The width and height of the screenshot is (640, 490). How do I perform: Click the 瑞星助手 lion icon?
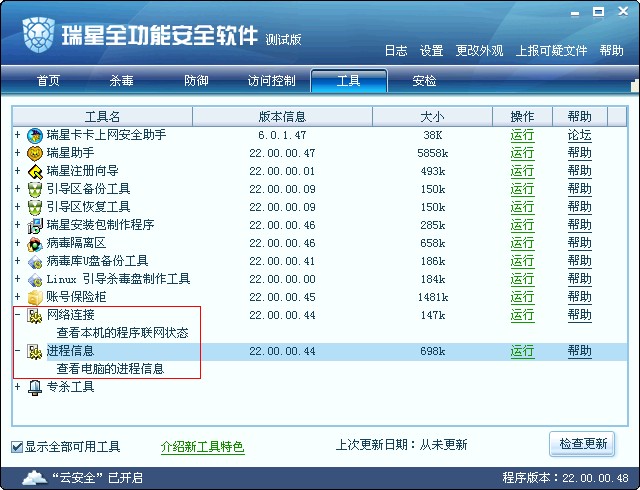pos(35,153)
